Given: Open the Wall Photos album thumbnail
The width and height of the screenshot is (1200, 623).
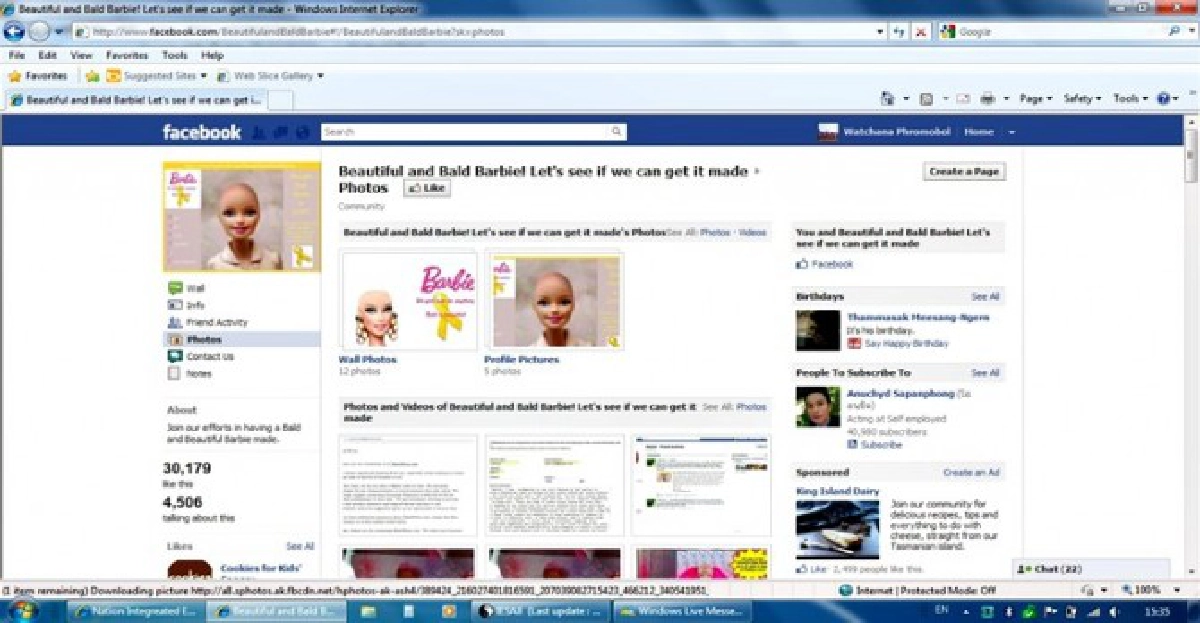Looking at the screenshot, I should pos(409,300).
